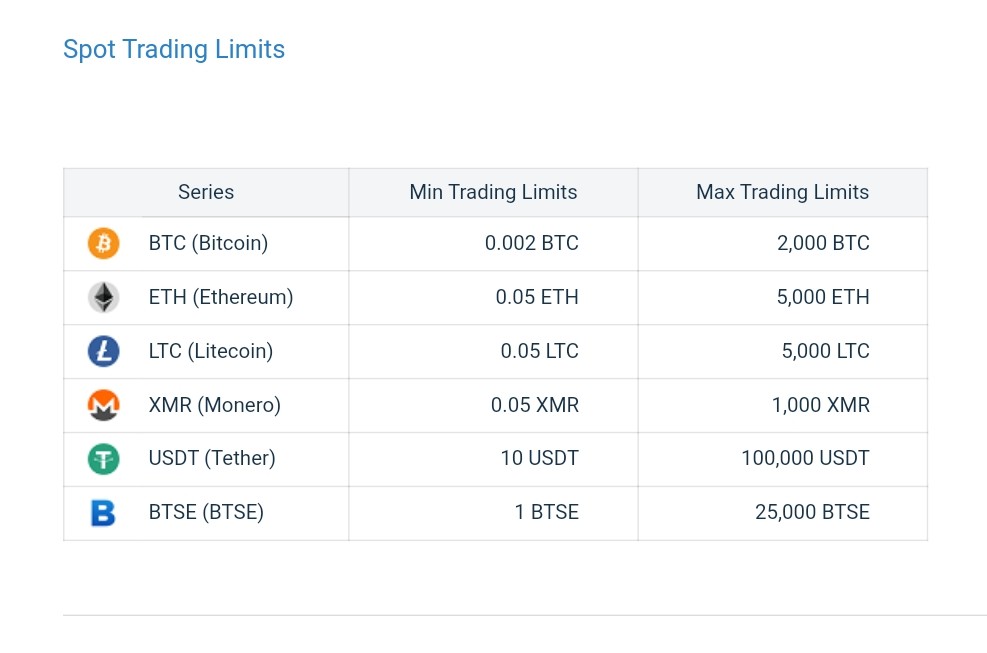Click the green Tether icon
Viewport: 987px width, 653px height.
[x=103, y=459]
